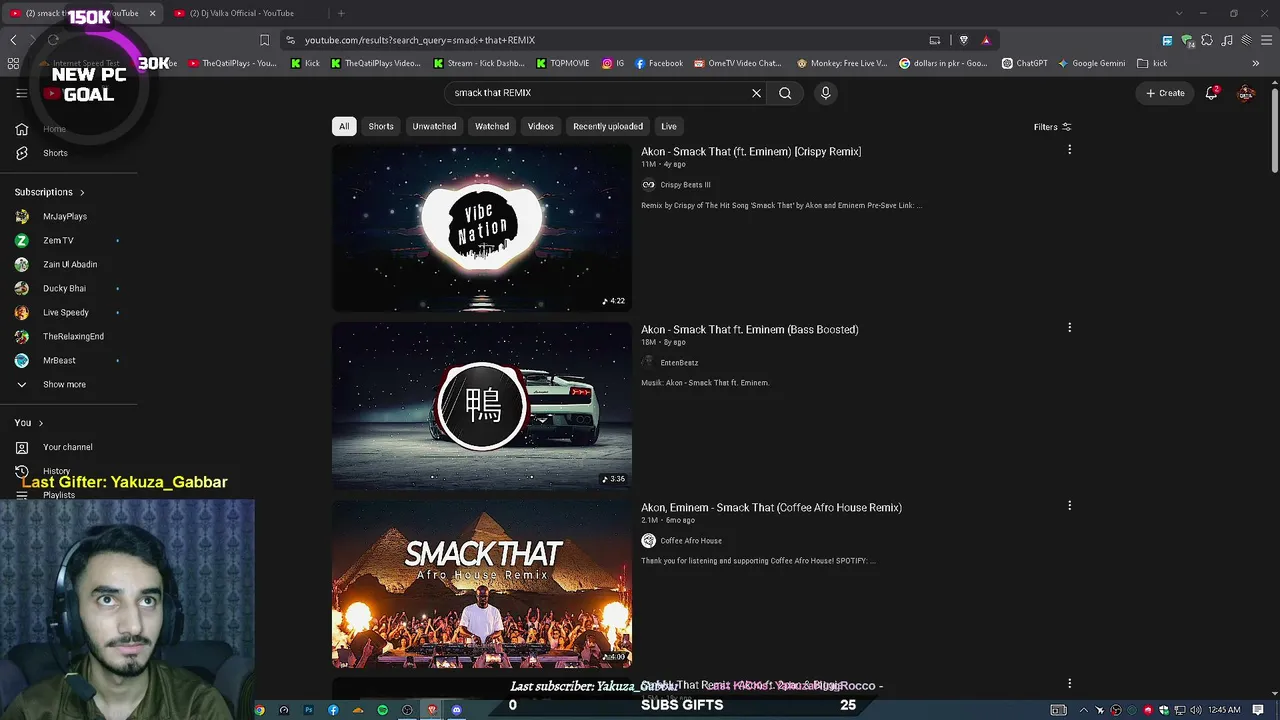Open MrBeast subscription

[x=59, y=360]
